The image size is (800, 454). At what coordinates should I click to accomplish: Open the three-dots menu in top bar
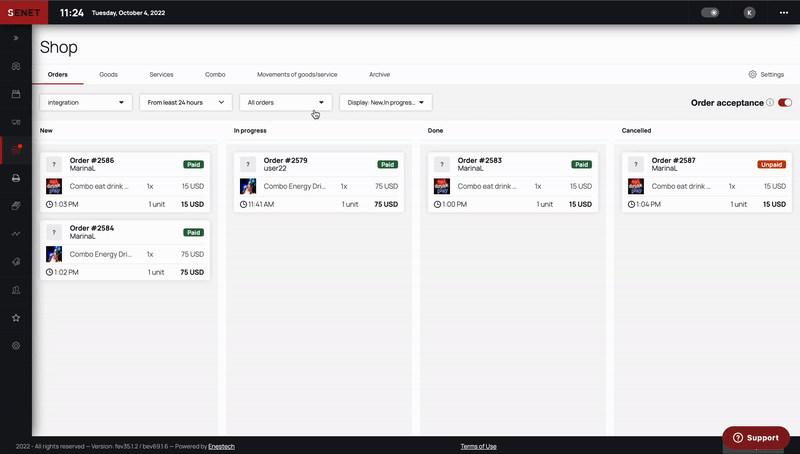click(x=784, y=13)
